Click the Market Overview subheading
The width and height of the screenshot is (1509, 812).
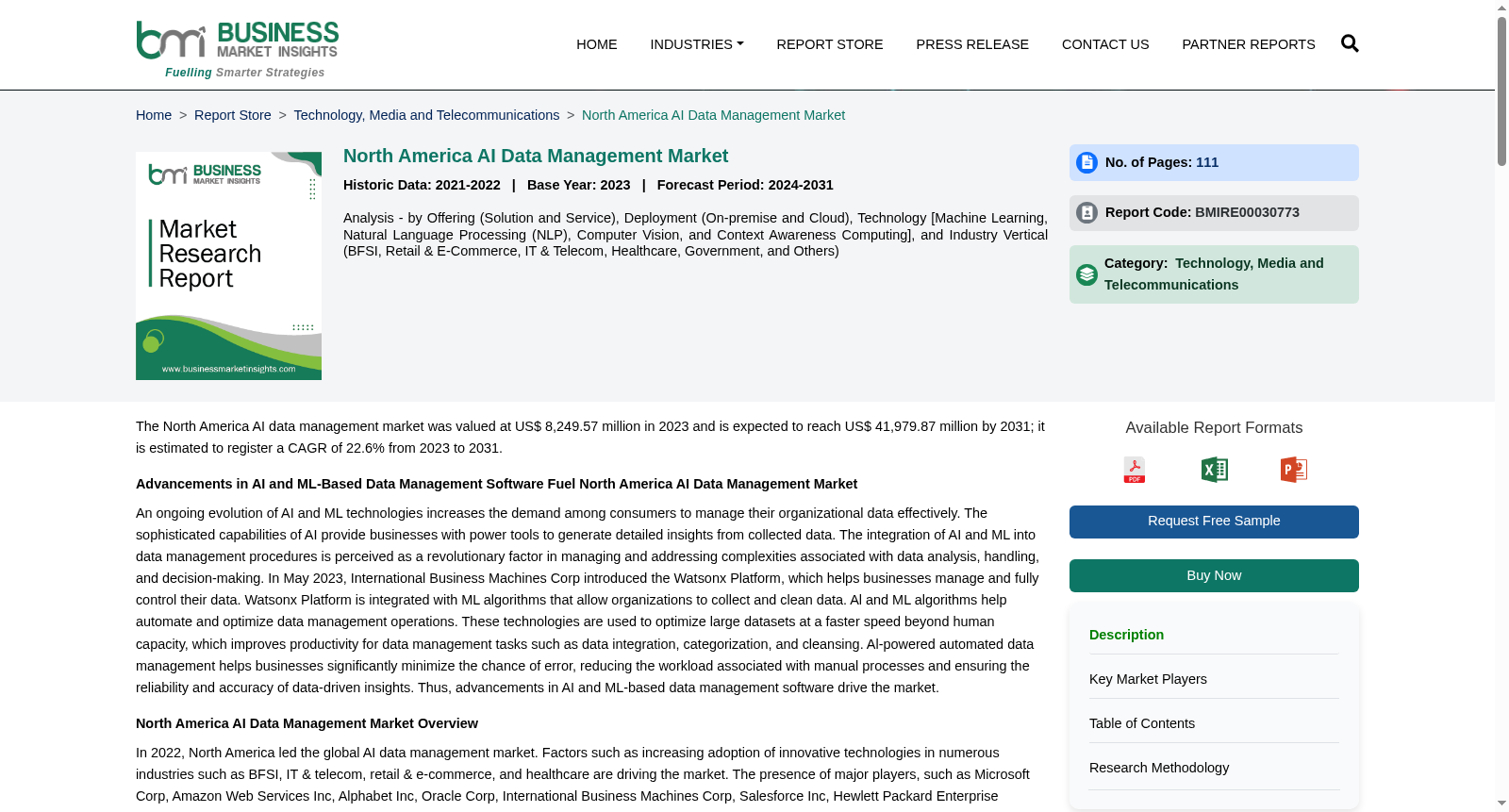point(307,723)
